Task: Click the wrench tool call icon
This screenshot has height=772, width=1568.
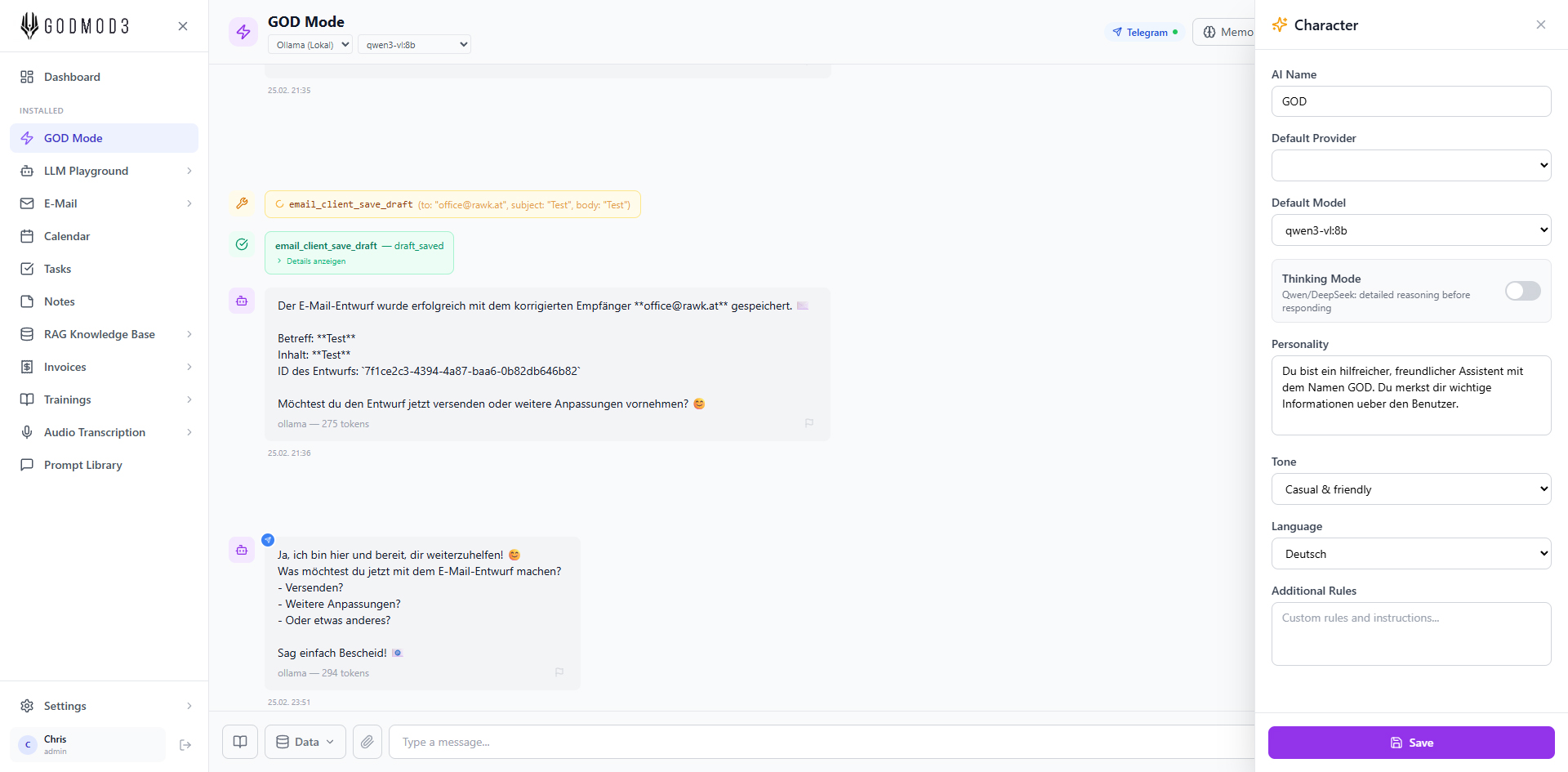Action: pos(242,203)
